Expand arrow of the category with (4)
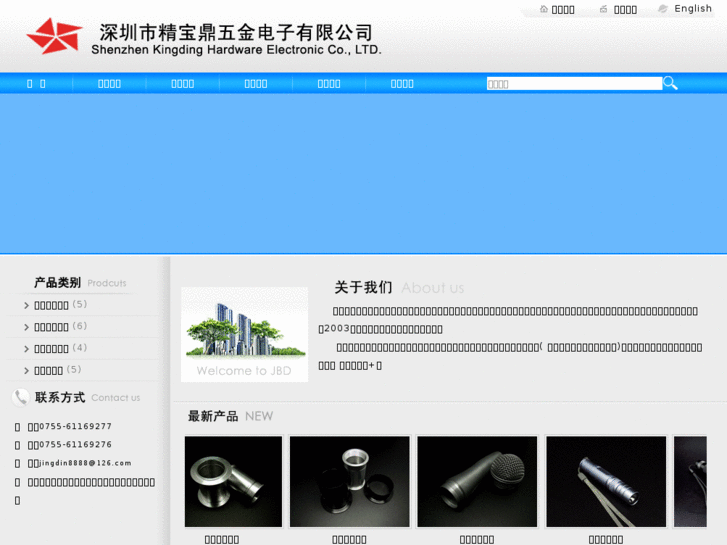Viewport: 727px width, 545px height. coord(26,349)
